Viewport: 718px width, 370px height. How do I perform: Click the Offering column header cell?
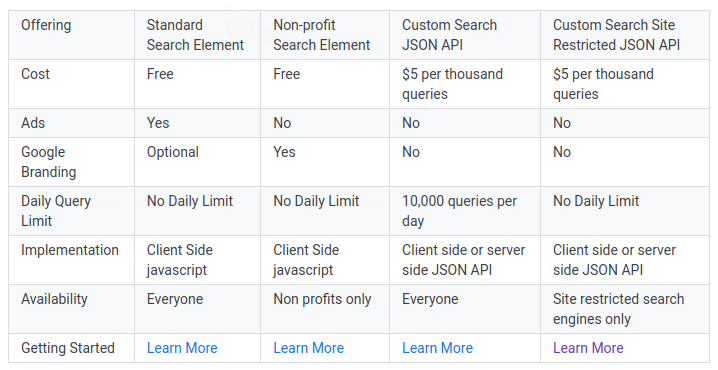coord(71,35)
